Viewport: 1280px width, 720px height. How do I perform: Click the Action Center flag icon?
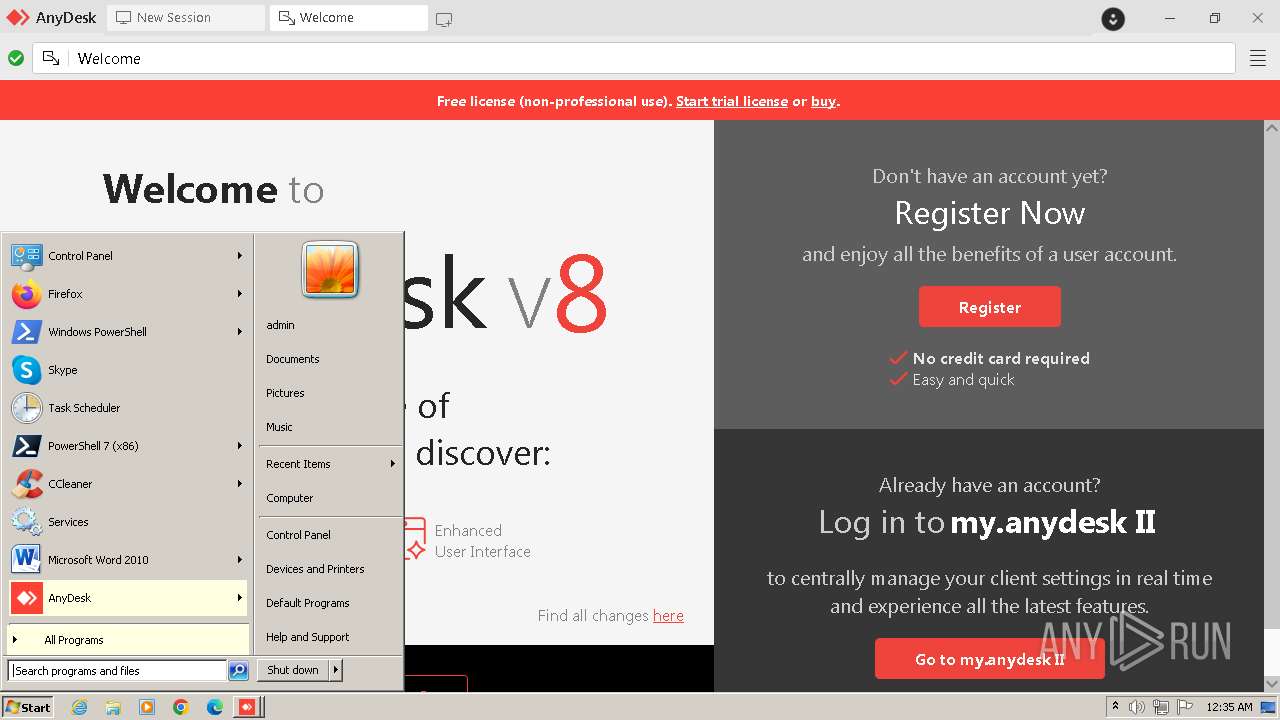pyautogui.click(x=1185, y=707)
